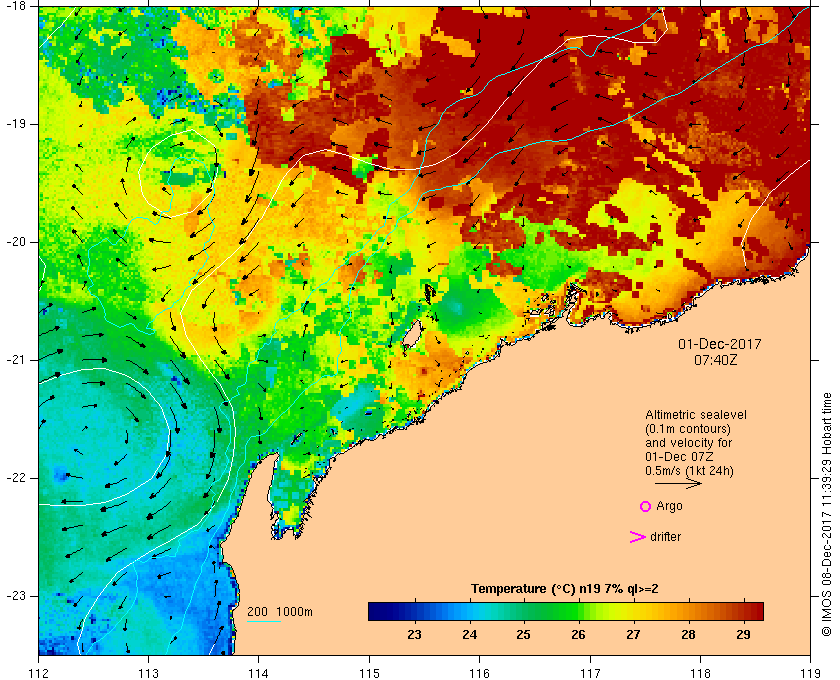Viewport: 840px width, 680px height.
Task: Click the cyan 200 m isobath legend line
Action: [x=264, y=622]
